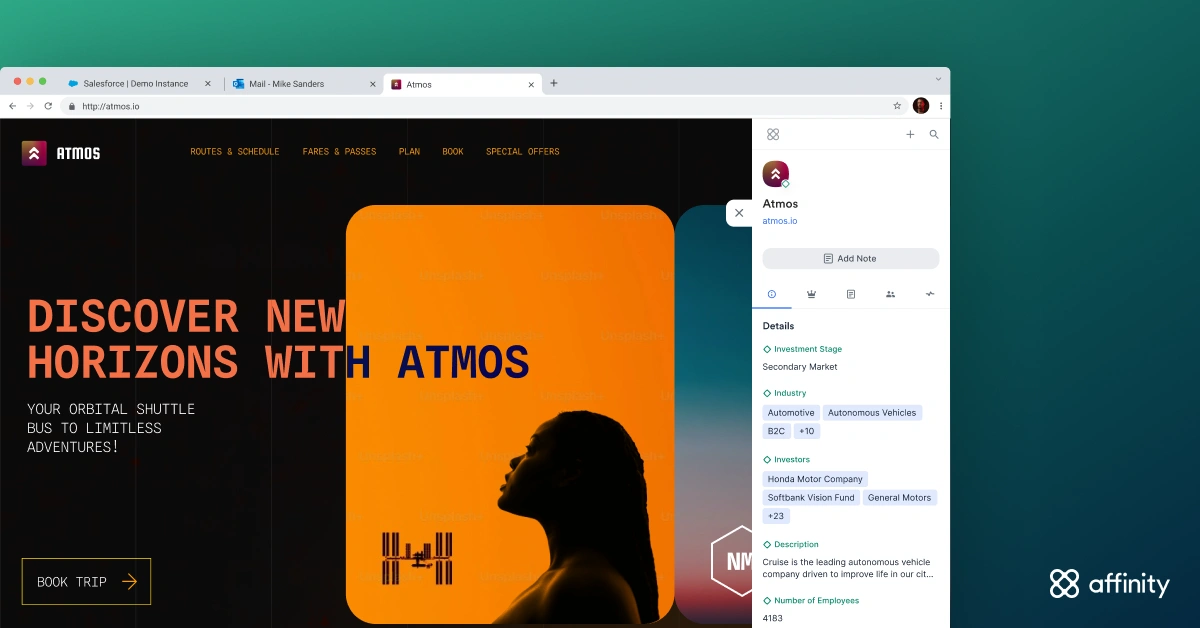Open the Plan menu item
Viewport: 1200px width, 628px height.
(410, 152)
